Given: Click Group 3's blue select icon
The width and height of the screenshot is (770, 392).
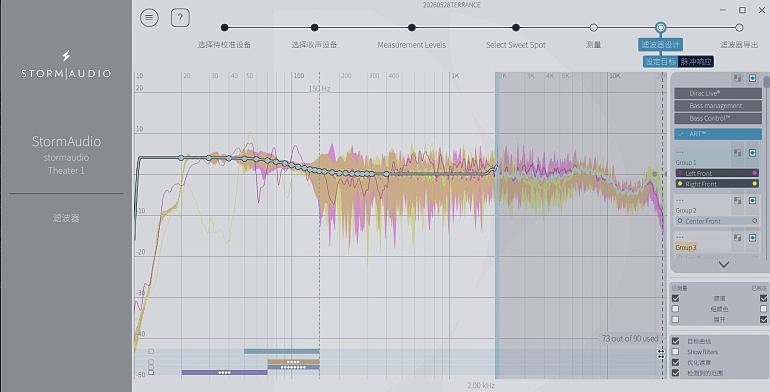Looking at the screenshot, I should [752, 238].
